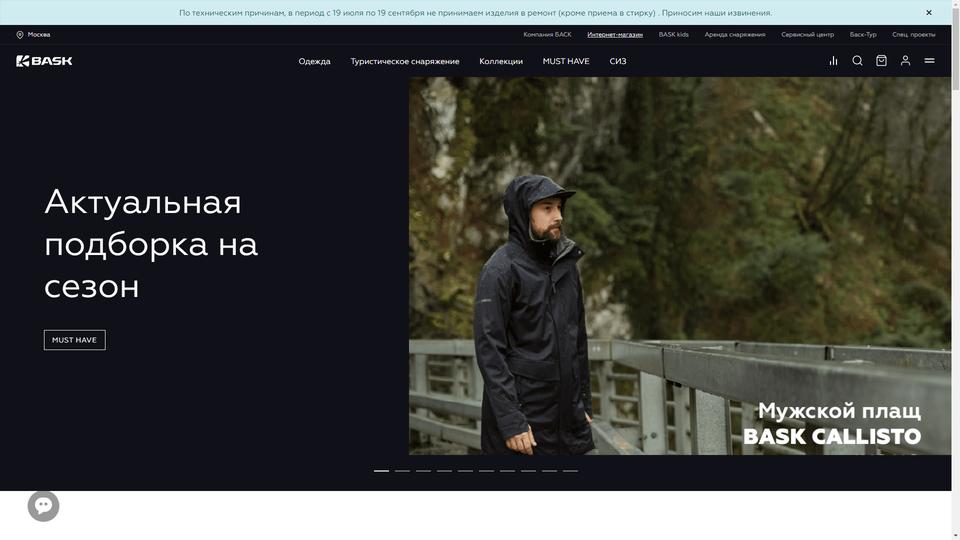Open the СИЗ menu item

tap(618, 61)
